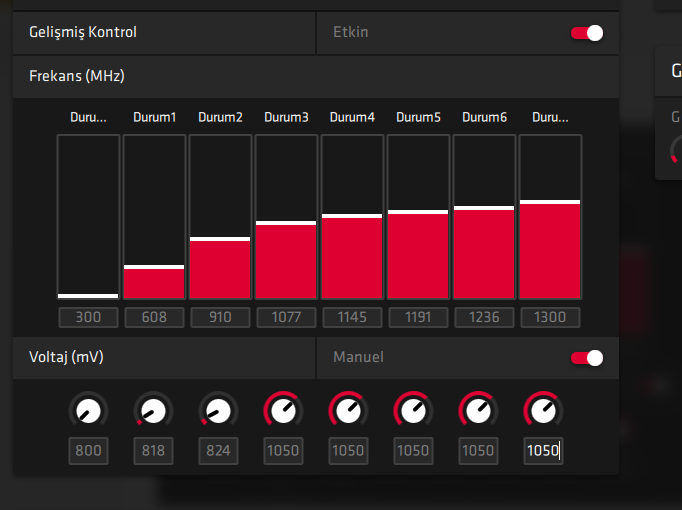Click the Gelişmiş Kontrol label
682x510 pixels.
83,32
